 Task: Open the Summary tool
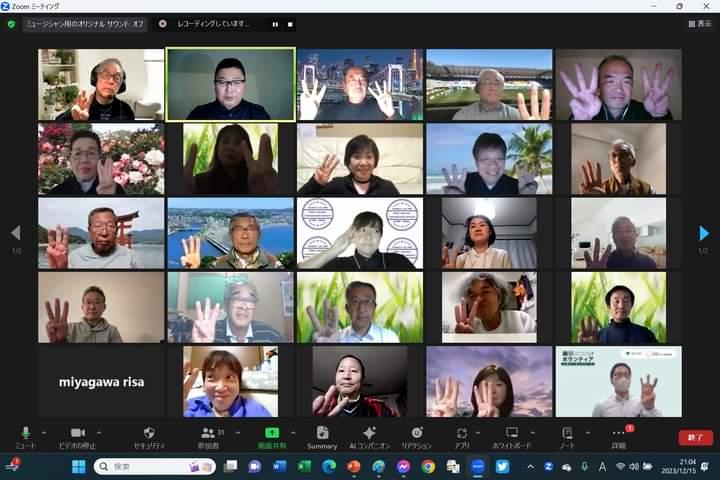[x=322, y=434]
